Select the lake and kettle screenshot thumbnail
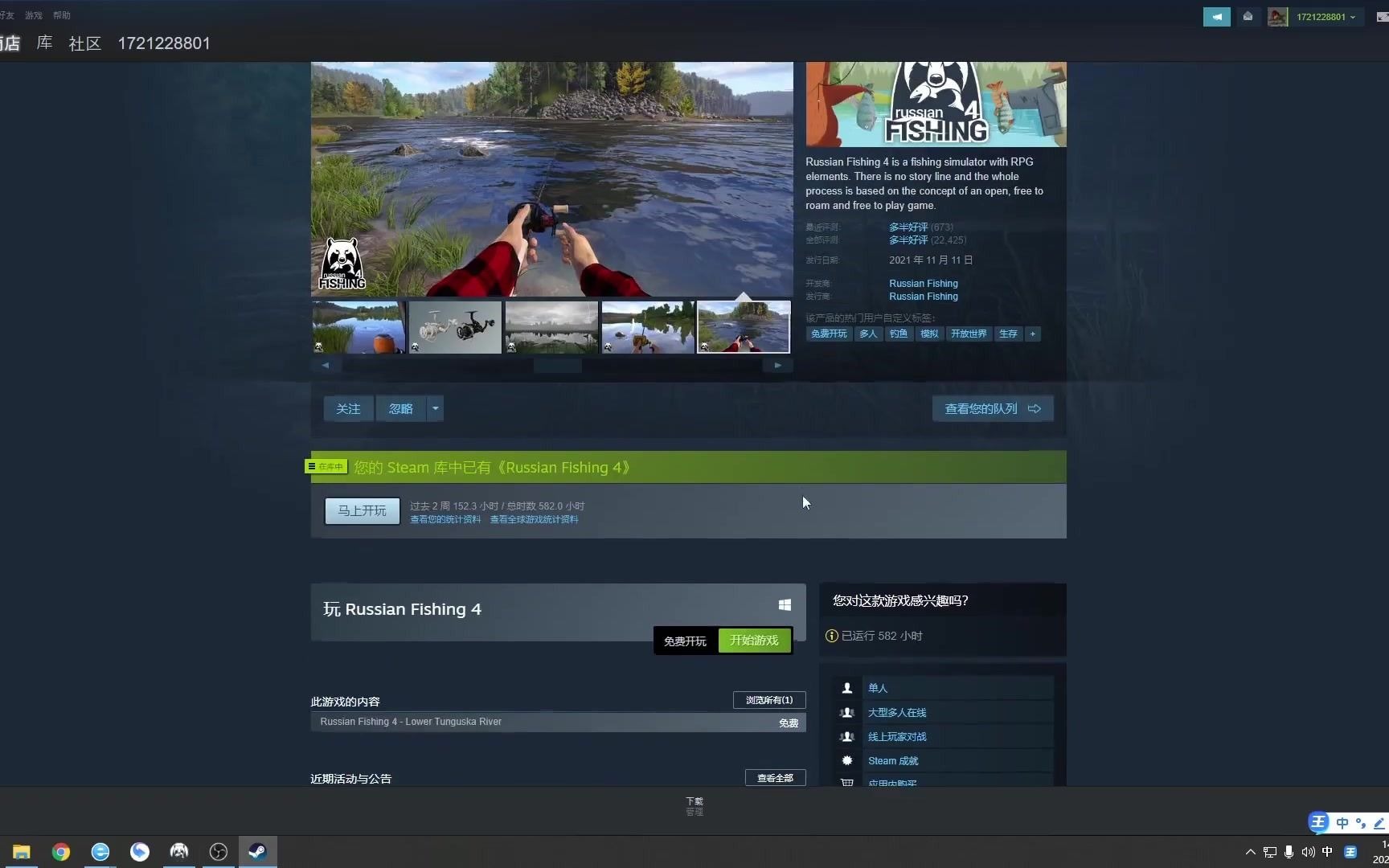Screen dimensions: 1389x868 pyautogui.click(x=359, y=327)
